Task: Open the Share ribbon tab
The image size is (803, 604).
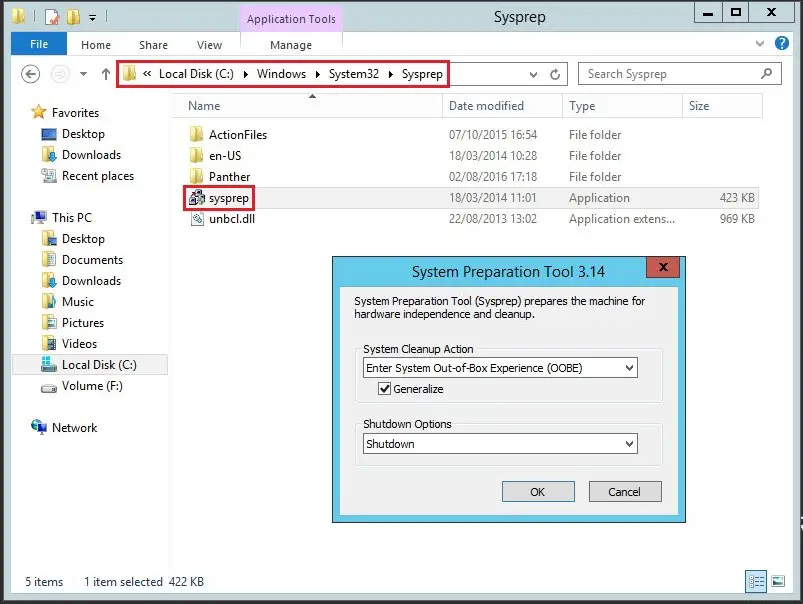Action: 153,45
